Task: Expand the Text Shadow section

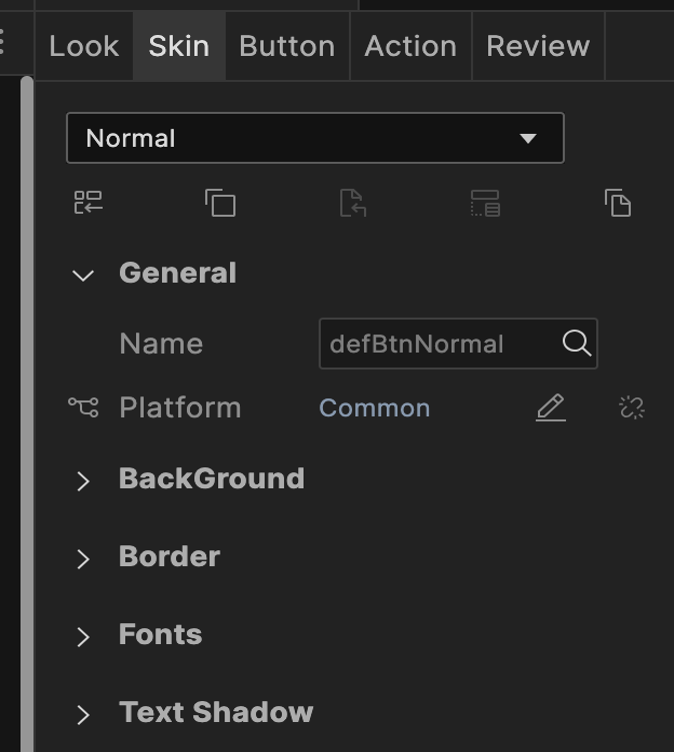Action: click(x=83, y=715)
